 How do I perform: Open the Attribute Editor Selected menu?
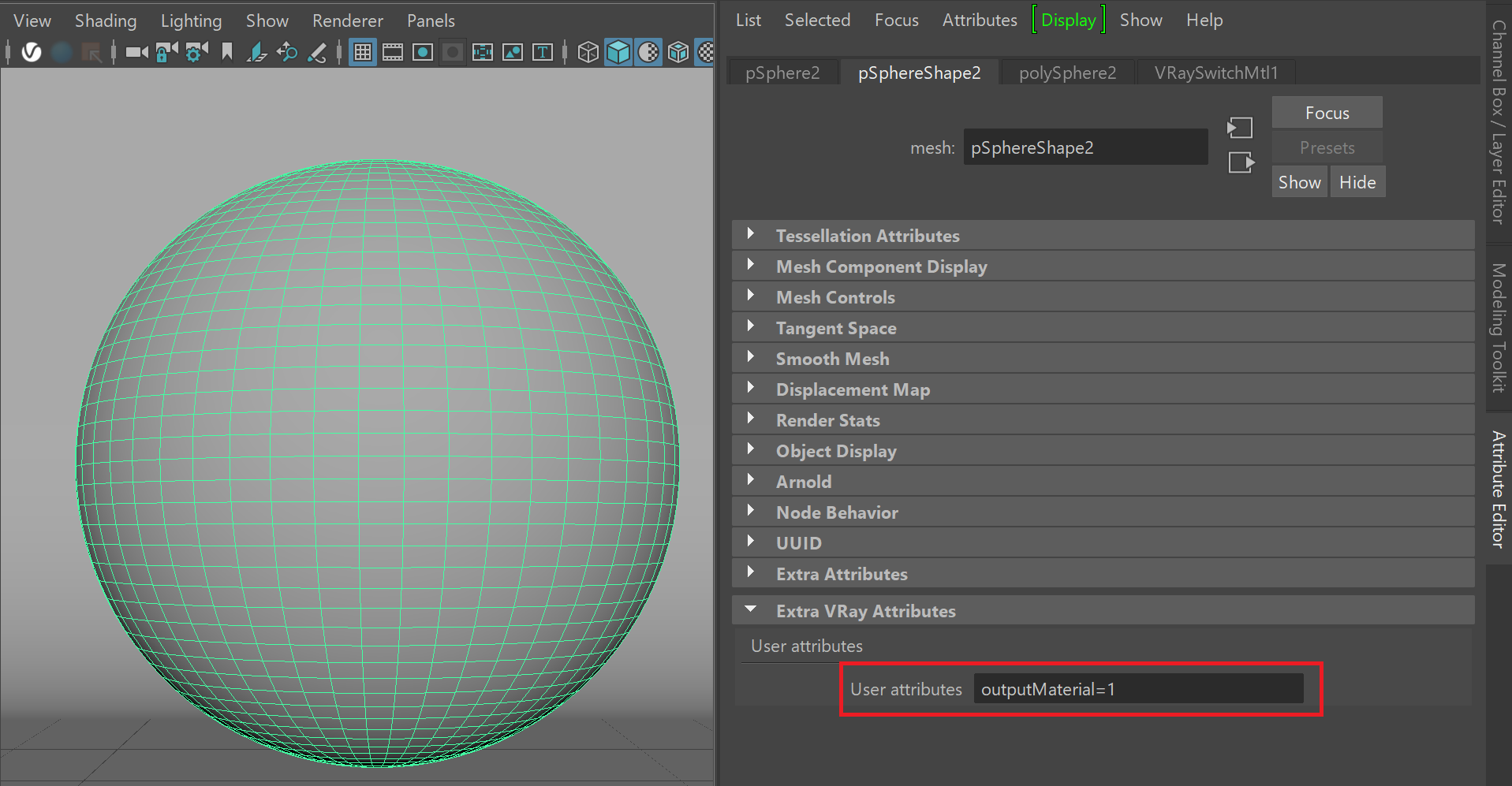817,20
